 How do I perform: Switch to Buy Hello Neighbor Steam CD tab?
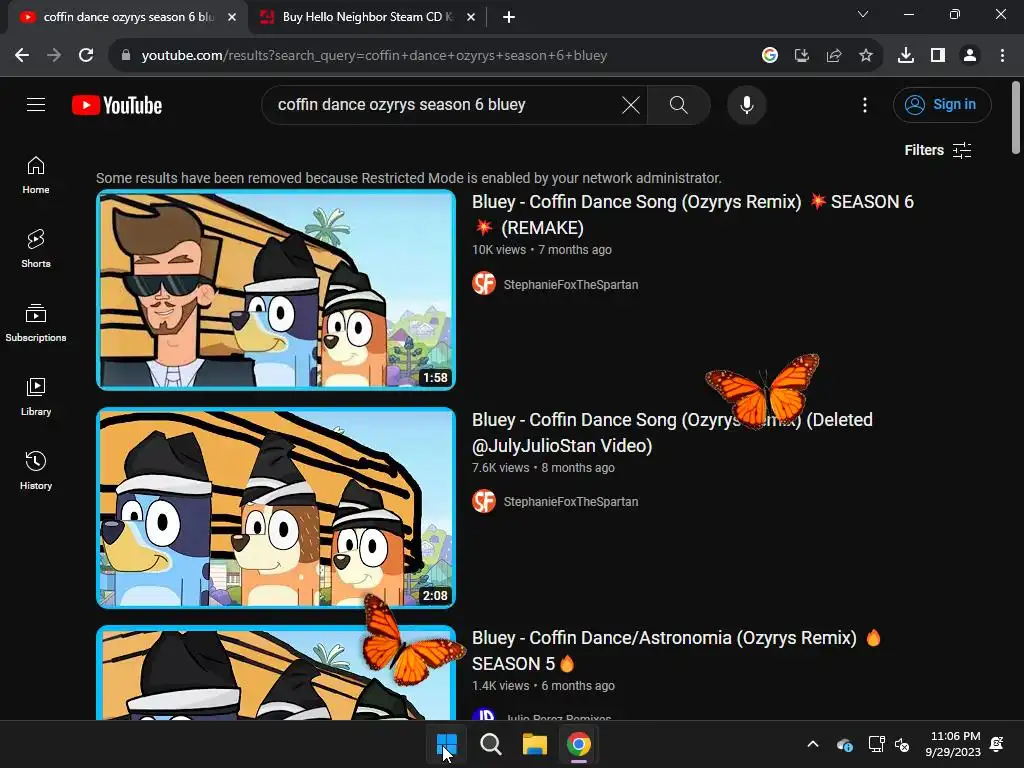(367, 17)
